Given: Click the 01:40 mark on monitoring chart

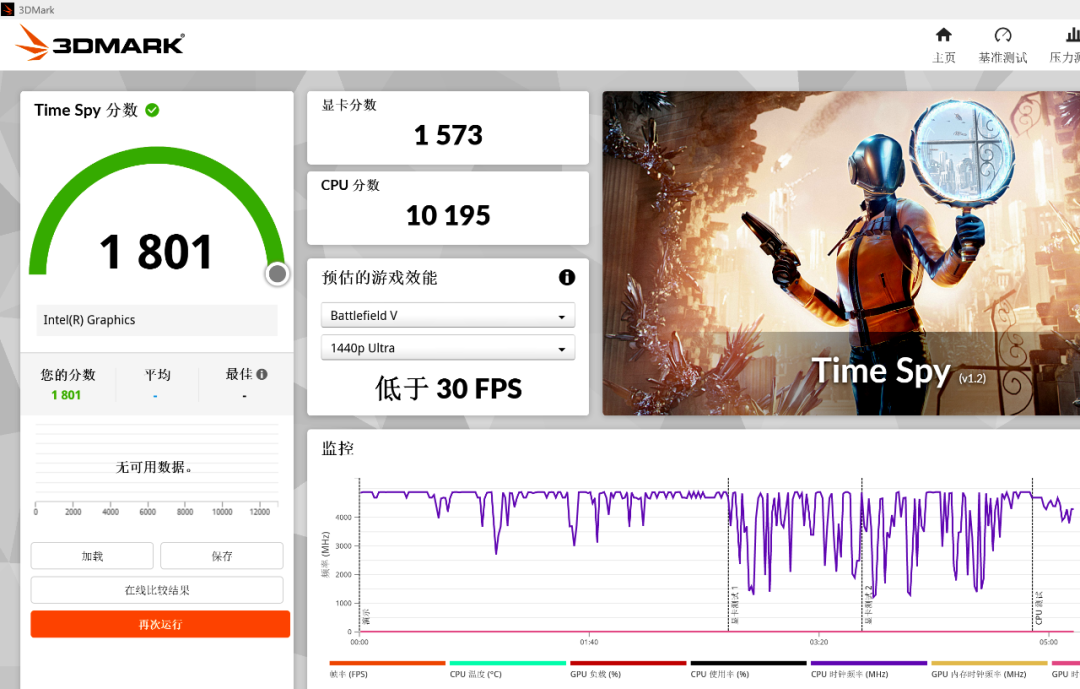Looking at the screenshot, I should click(589, 641).
